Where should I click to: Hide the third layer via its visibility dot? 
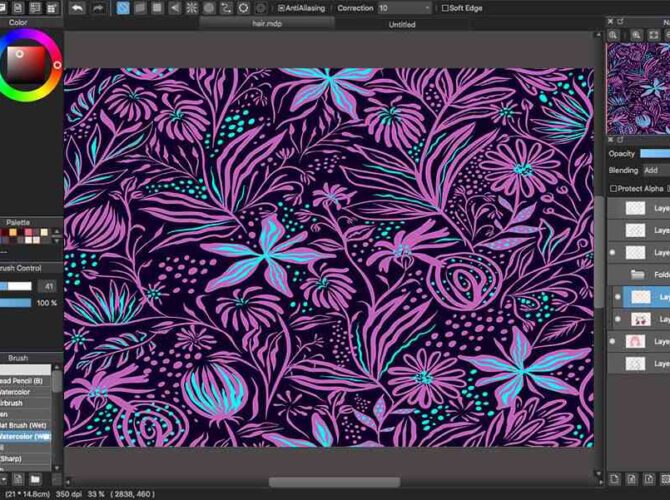(612, 253)
